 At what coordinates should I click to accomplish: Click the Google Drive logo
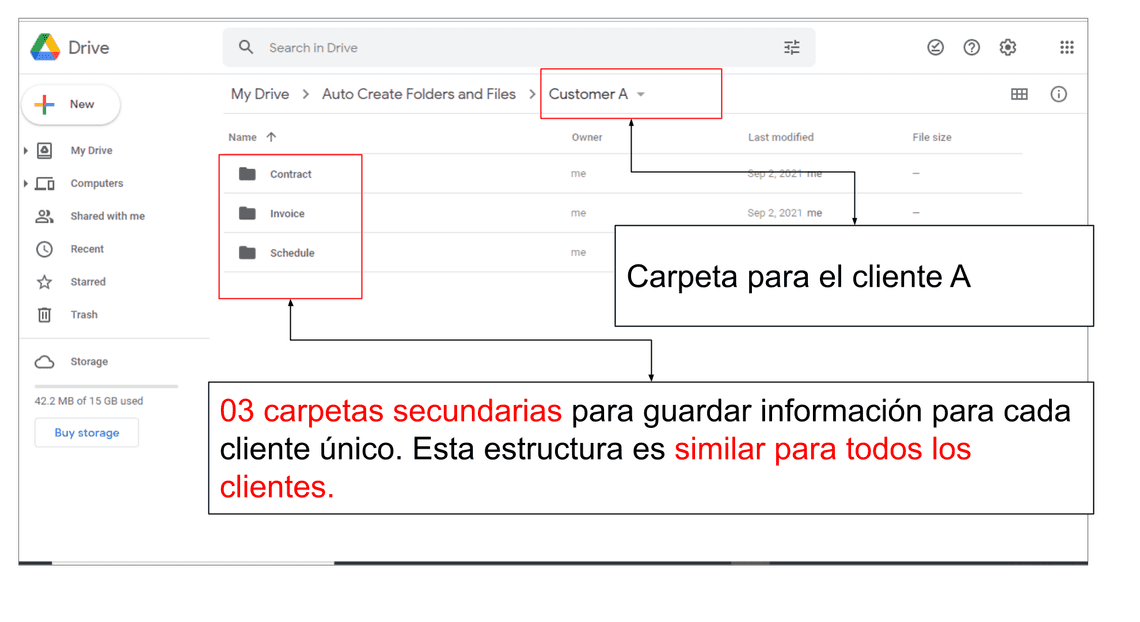click(46, 47)
